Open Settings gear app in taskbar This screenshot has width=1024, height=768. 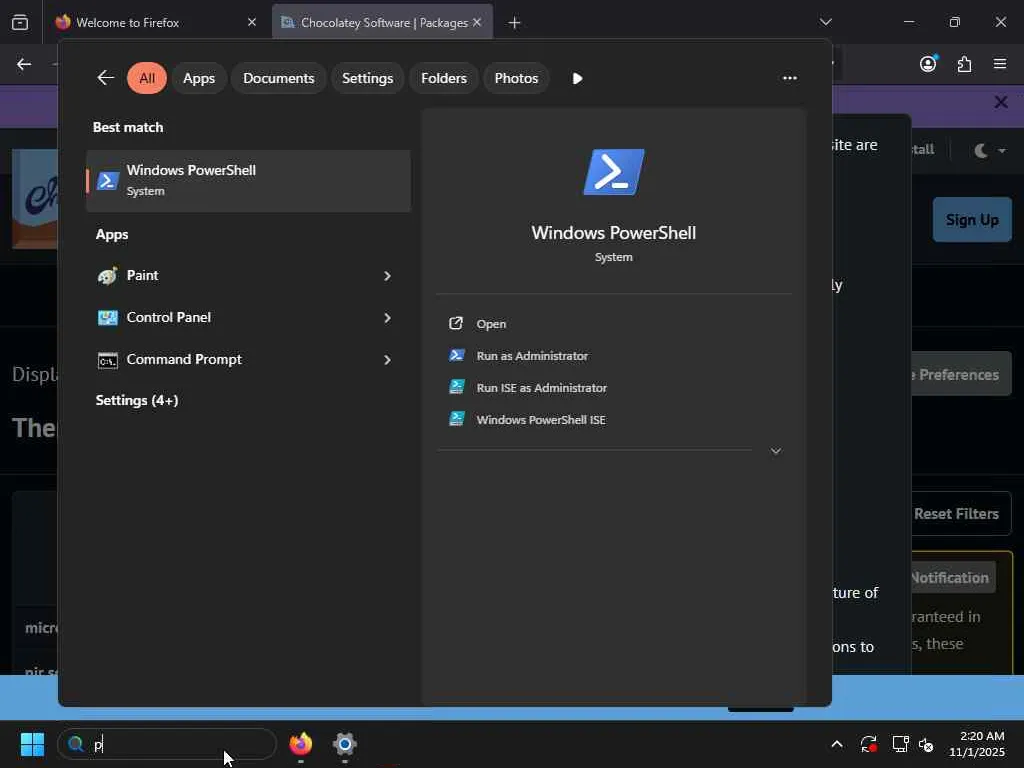pos(345,744)
